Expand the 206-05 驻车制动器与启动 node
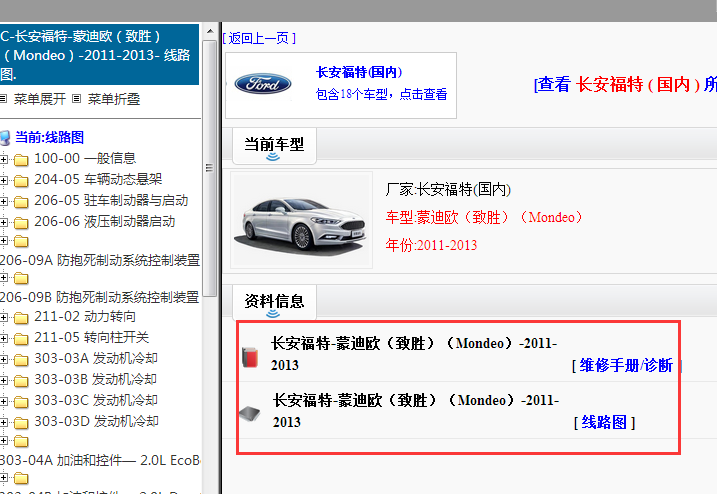Image resolution: width=717 pixels, height=494 pixels. tap(4, 201)
